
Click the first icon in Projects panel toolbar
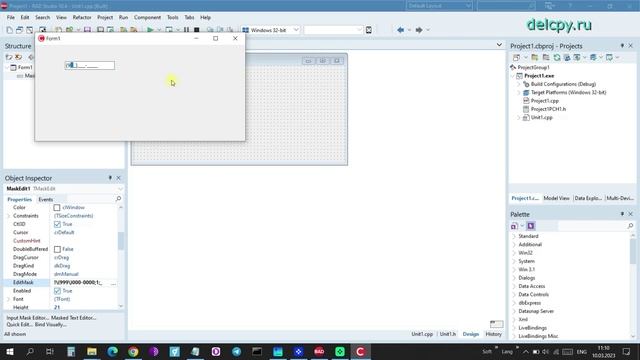coord(516,58)
